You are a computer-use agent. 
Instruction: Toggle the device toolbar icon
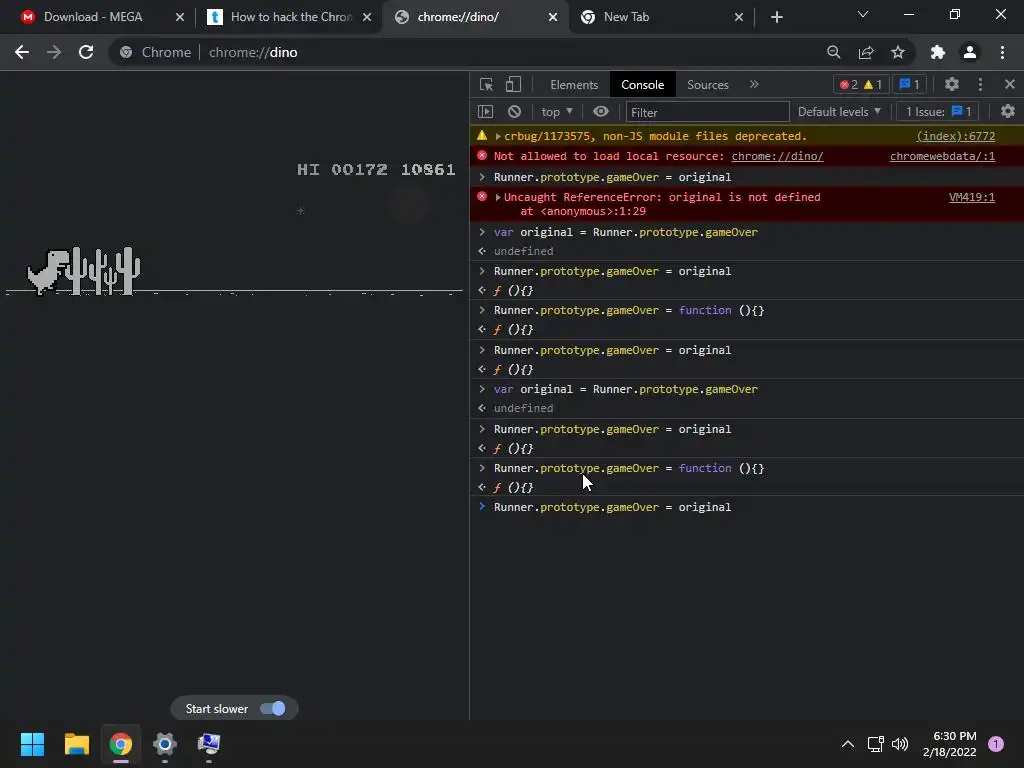pyautogui.click(x=513, y=84)
